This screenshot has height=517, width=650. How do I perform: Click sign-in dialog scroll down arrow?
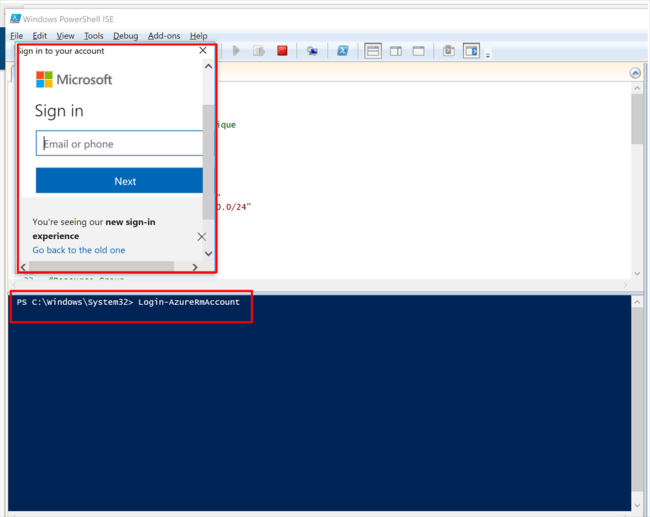[x=209, y=254]
